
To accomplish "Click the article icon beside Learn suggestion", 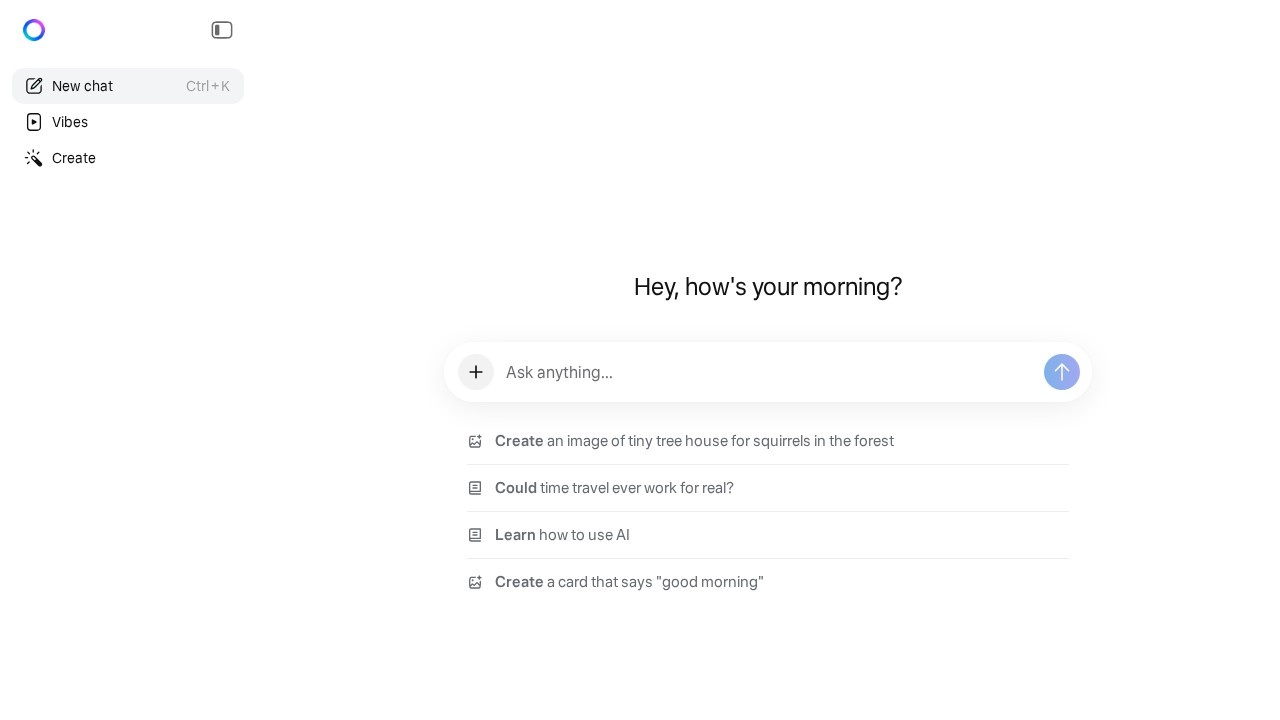I will [475, 535].
